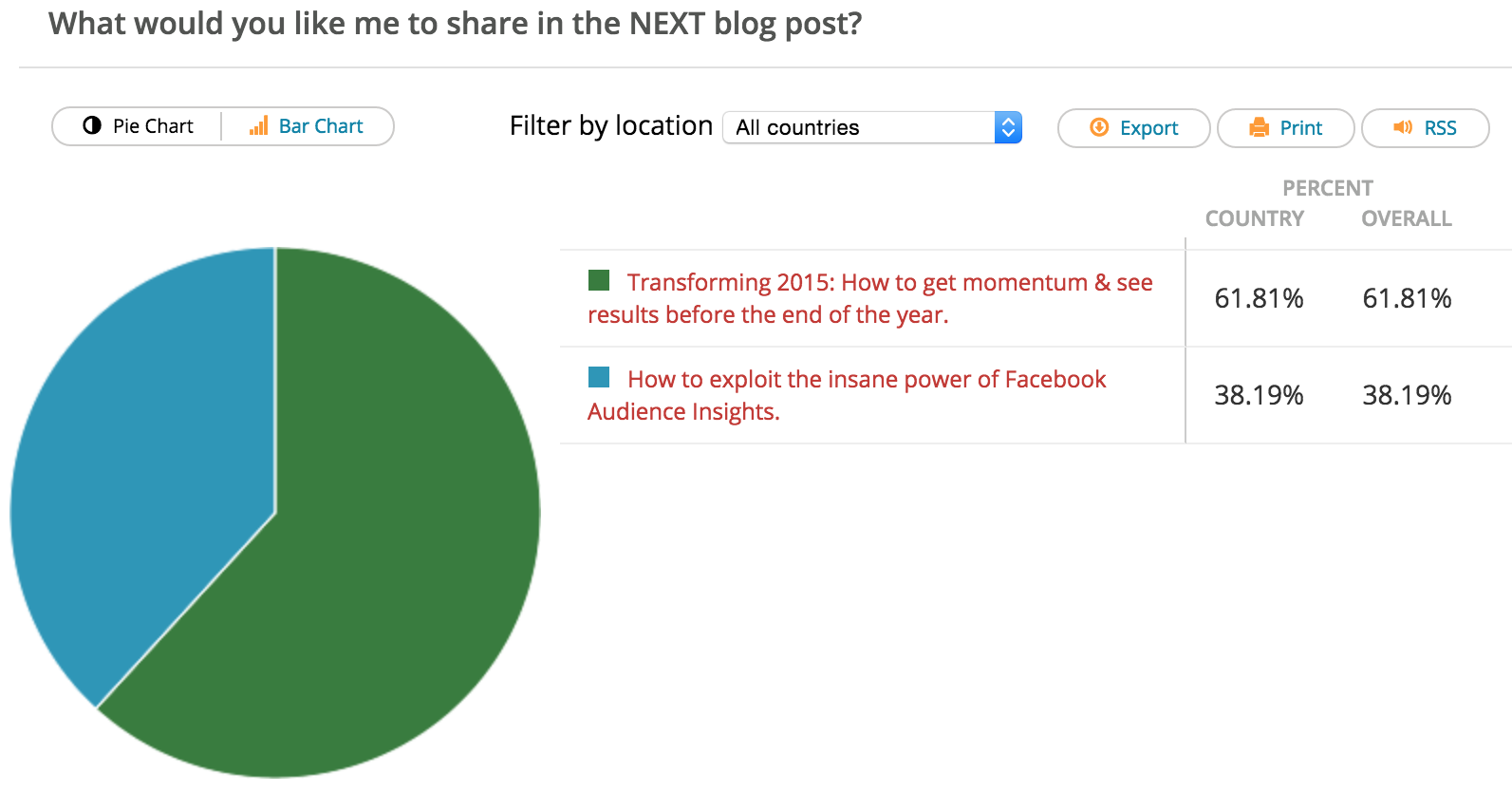Click the blue legend color swatch
This screenshot has height=792, width=1512.
[599, 377]
